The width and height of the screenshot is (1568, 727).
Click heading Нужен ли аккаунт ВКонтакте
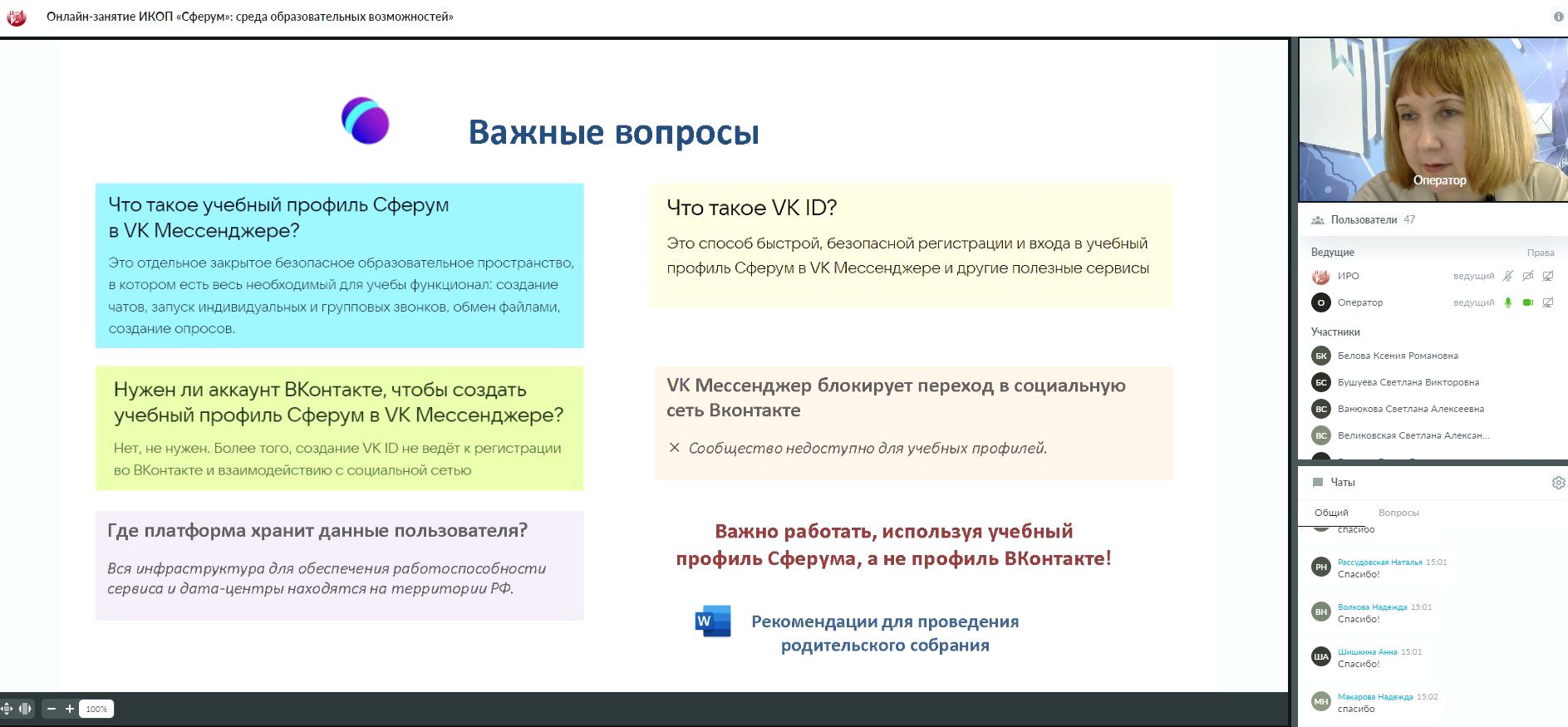click(x=339, y=402)
